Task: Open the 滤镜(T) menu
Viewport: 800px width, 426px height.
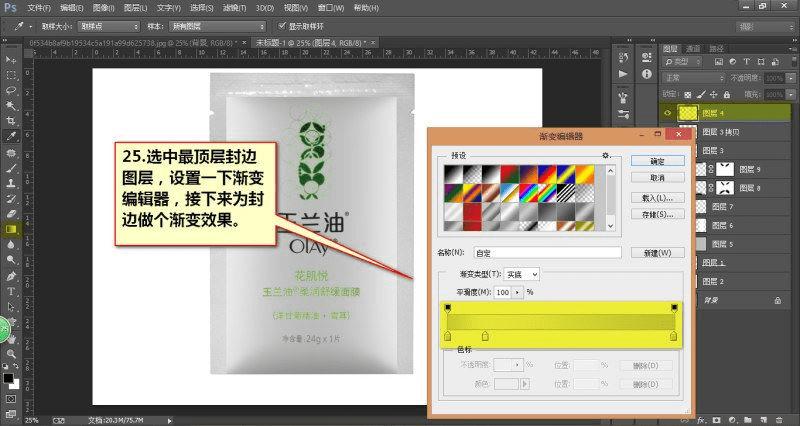Action: (234, 8)
